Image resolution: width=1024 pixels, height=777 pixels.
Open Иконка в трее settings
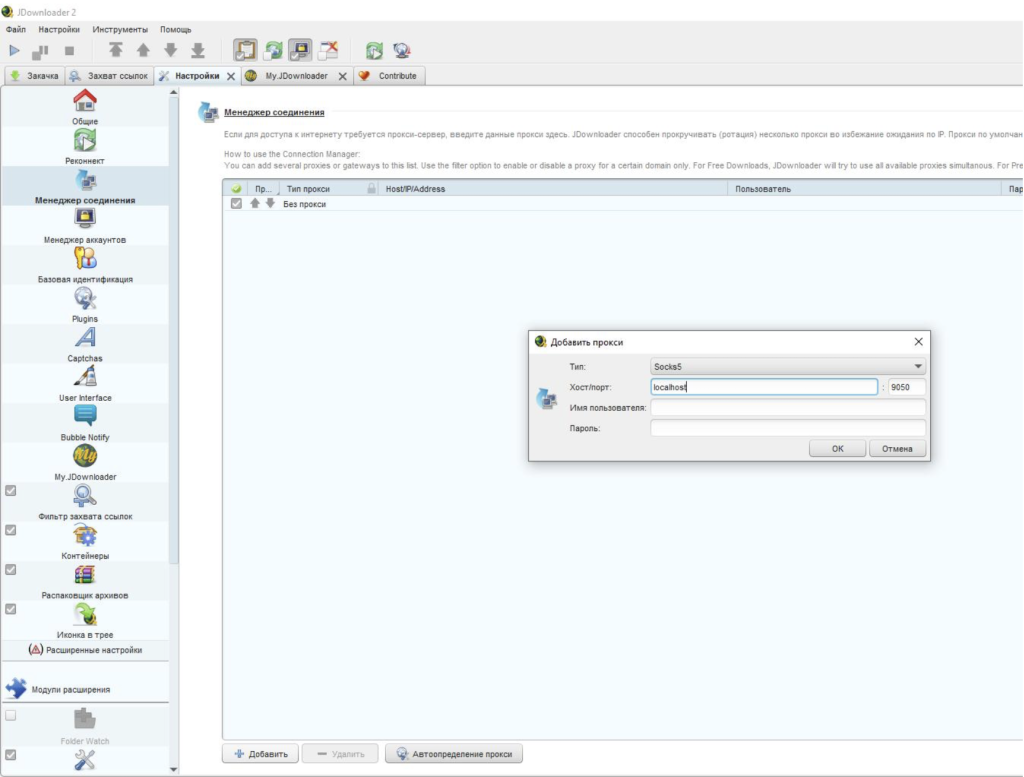coord(85,620)
